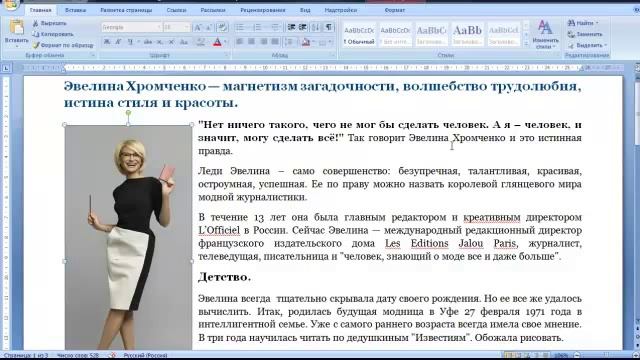Open the Рецензирование tab
This screenshot has width=640, height=360.
(x=263, y=10)
